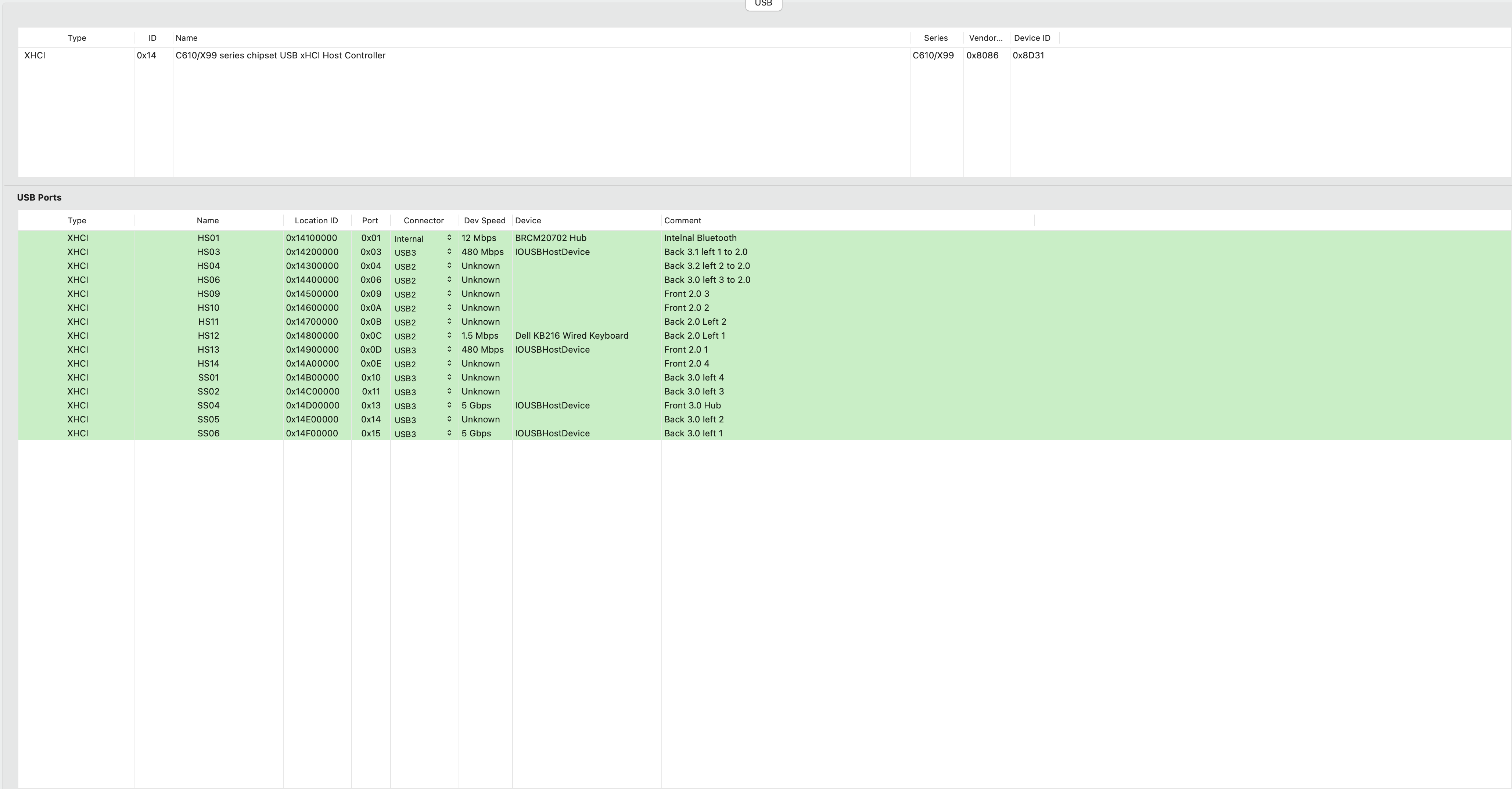Viewport: 1512px width, 789px height.
Task: Edit the Front 2.0 4 comment
Action: [687, 364]
